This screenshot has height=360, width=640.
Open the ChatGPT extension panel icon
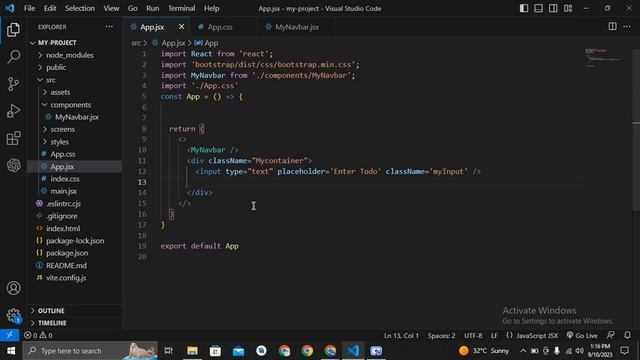coord(13,165)
